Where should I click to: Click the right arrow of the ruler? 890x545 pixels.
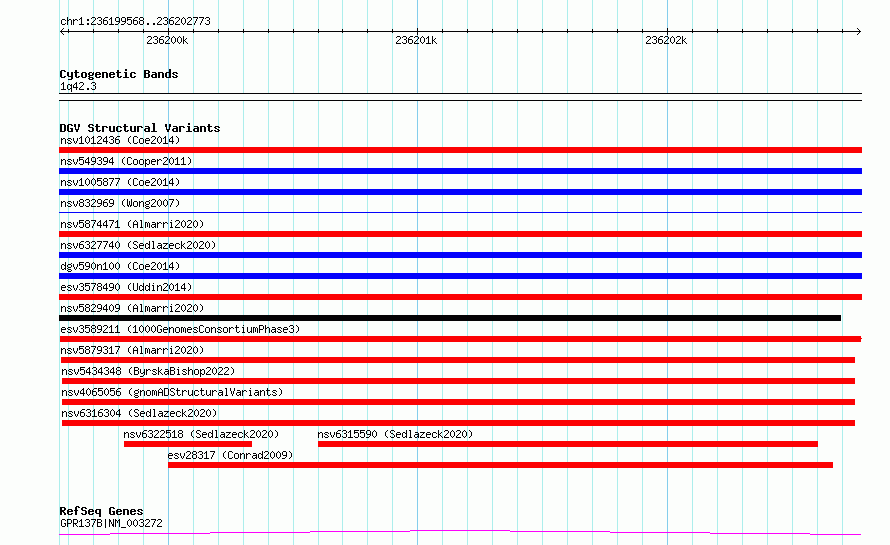pos(858,31)
